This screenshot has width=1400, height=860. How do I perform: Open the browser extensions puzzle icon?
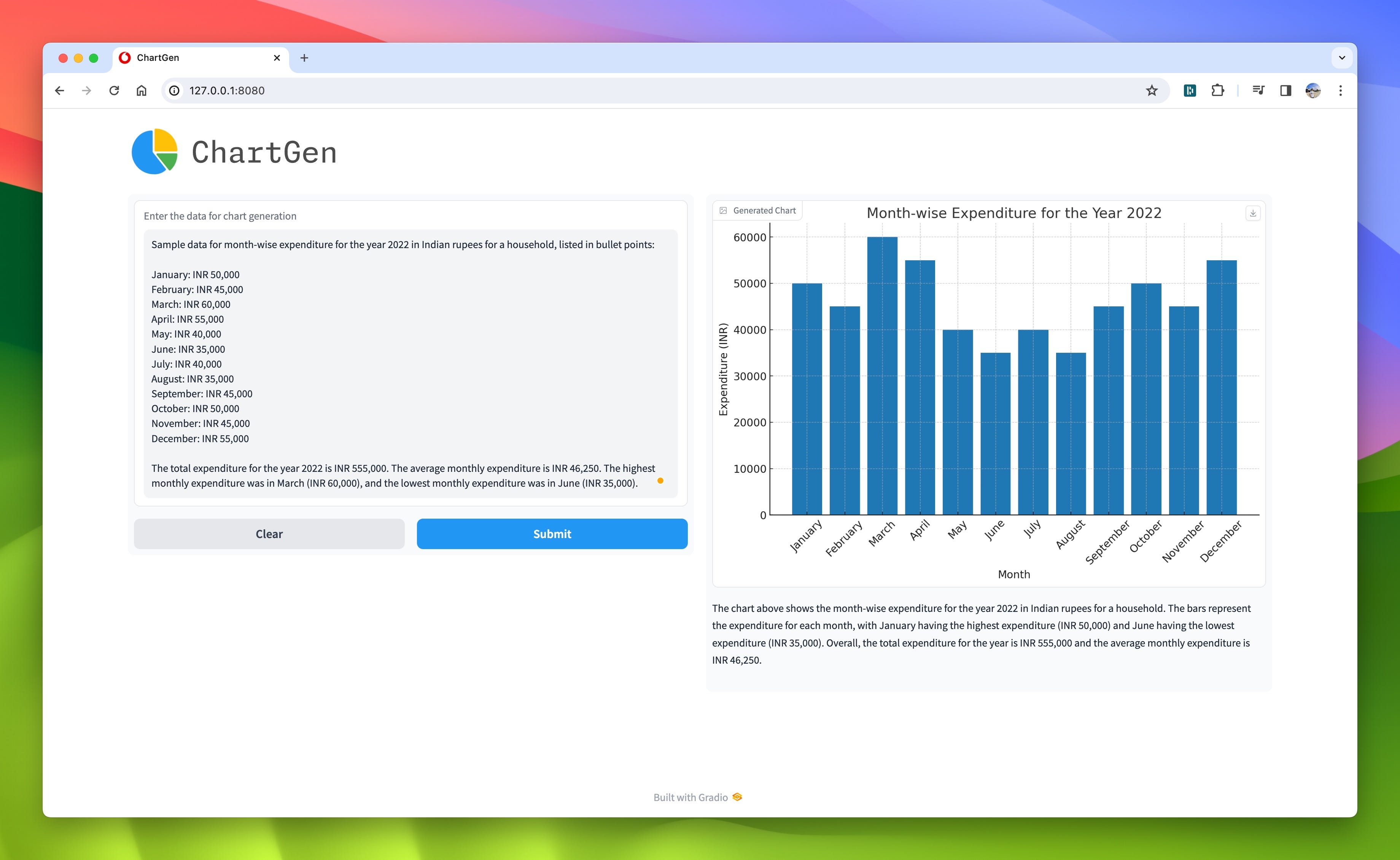[1218, 91]
